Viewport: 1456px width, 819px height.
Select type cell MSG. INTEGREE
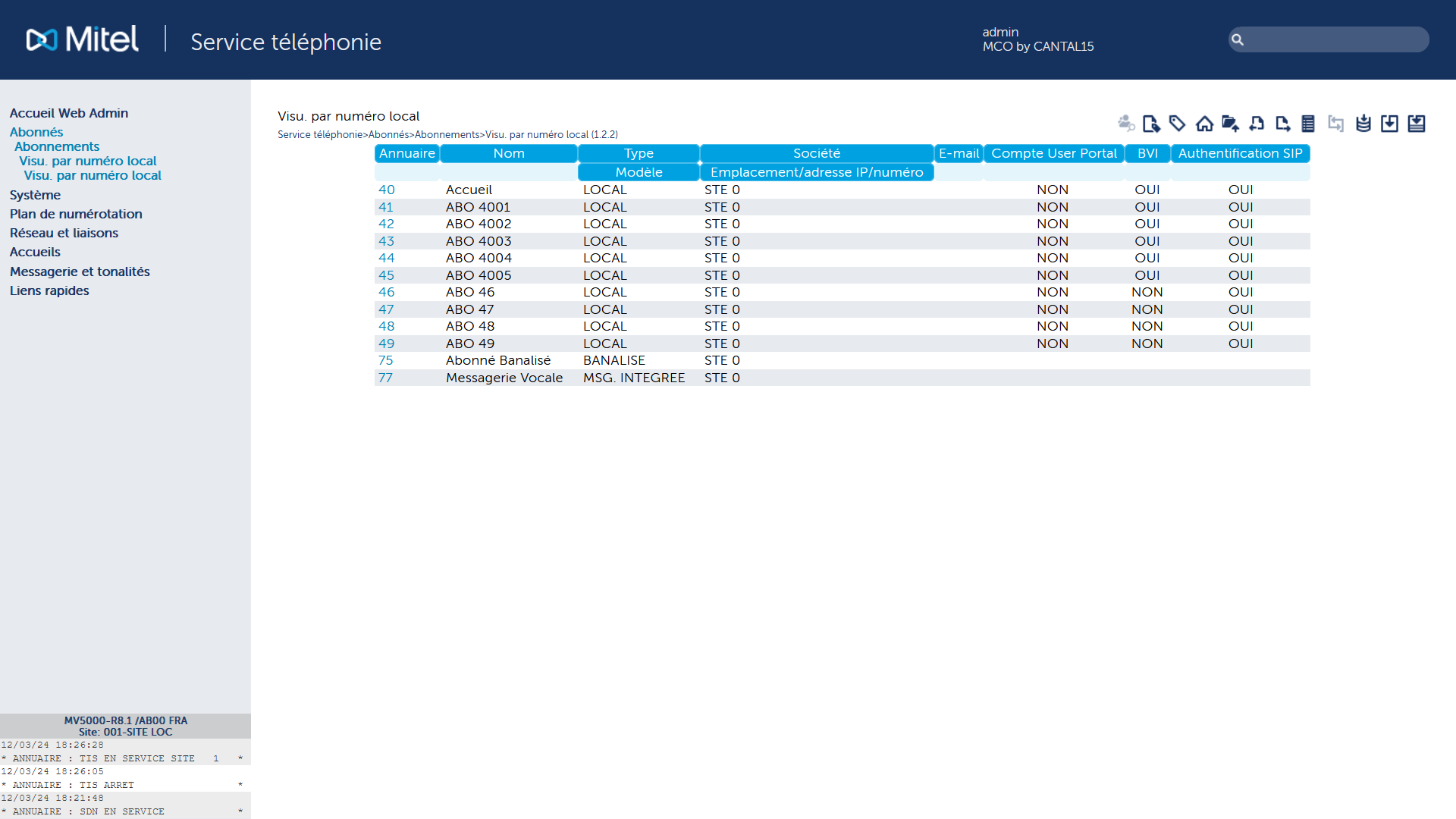[634, 378]
